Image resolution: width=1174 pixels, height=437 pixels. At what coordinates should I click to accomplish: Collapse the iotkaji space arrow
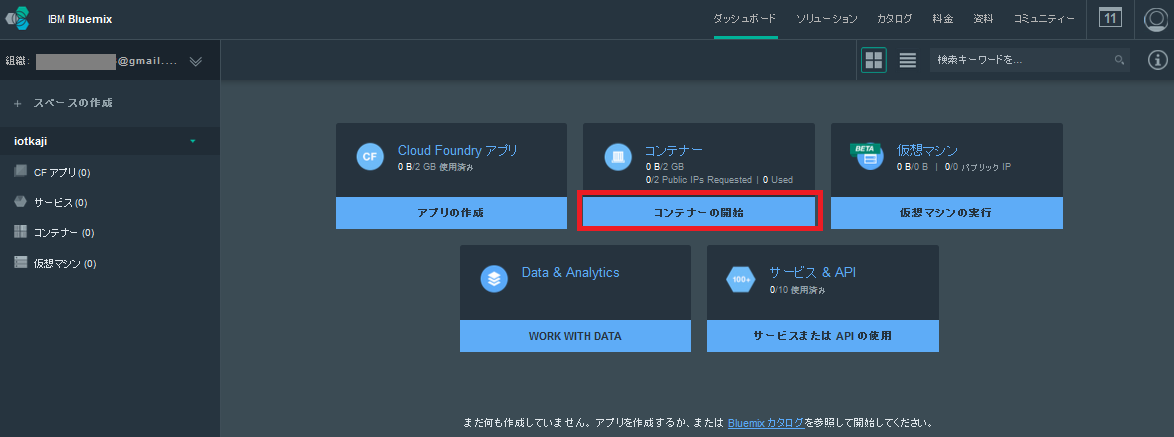pyautogui.click(x=193, y=141)
